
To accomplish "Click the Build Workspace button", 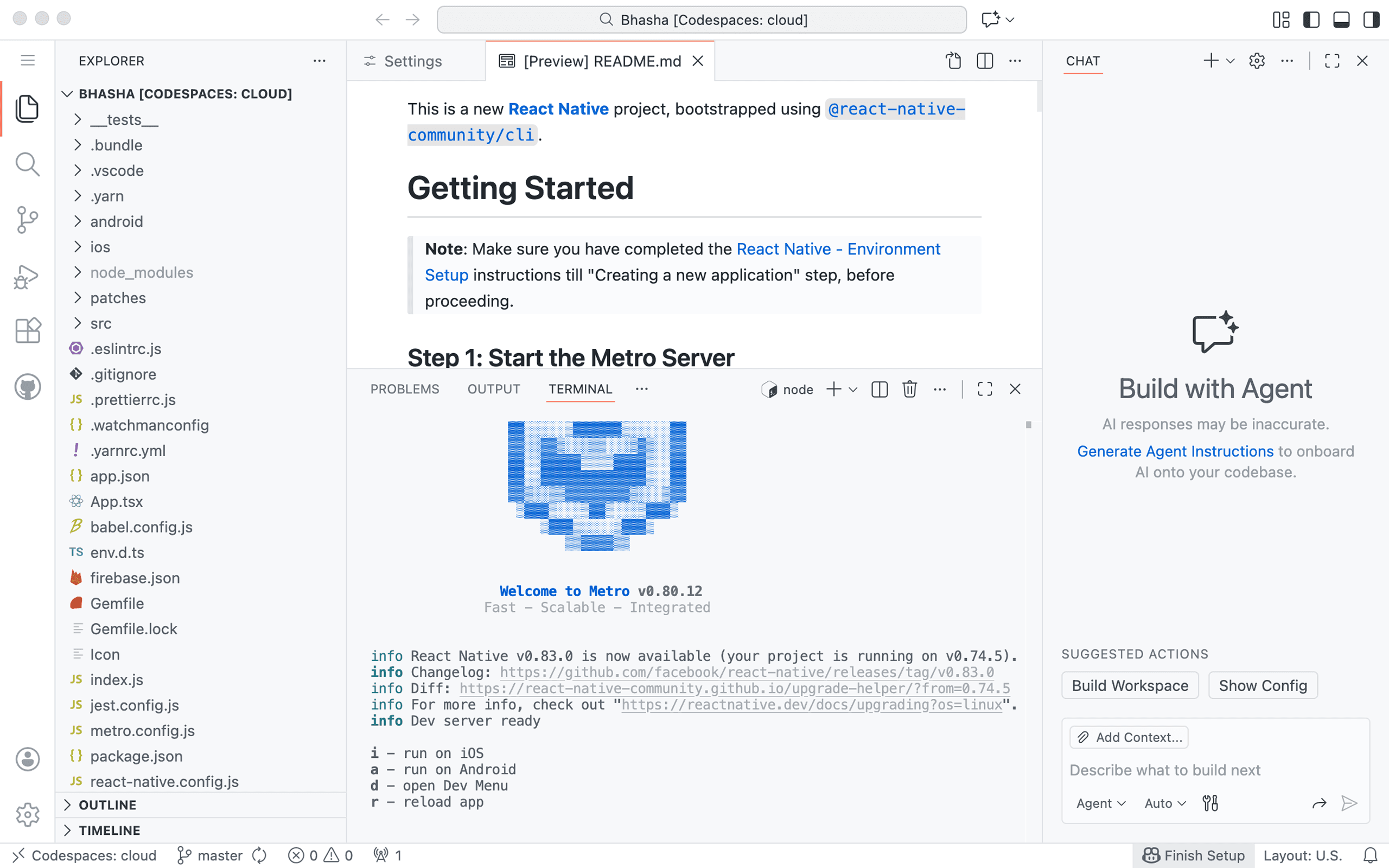I will tap(1130, 685).
